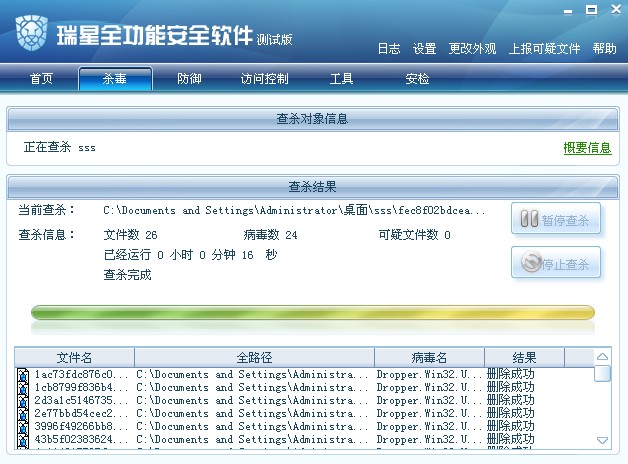Select file name 3996f49266bb8...
628x464 pixels.
[x=81, y=426]
